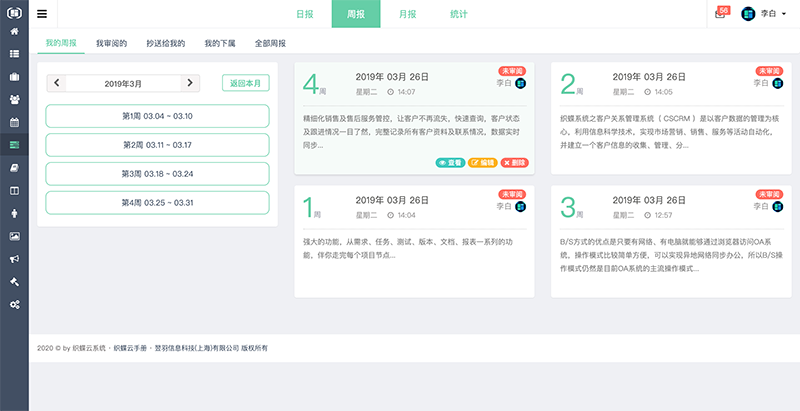Toggle the hamburger menu button

42,14
